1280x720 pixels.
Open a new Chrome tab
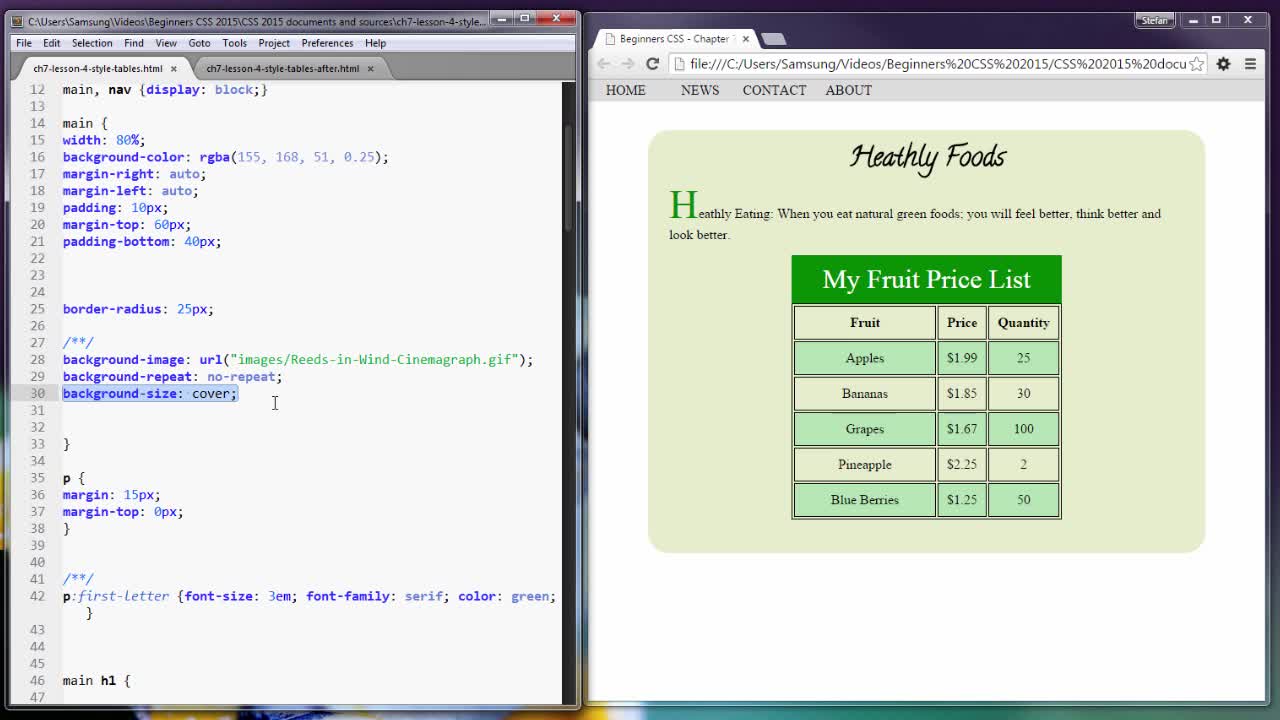773,39
